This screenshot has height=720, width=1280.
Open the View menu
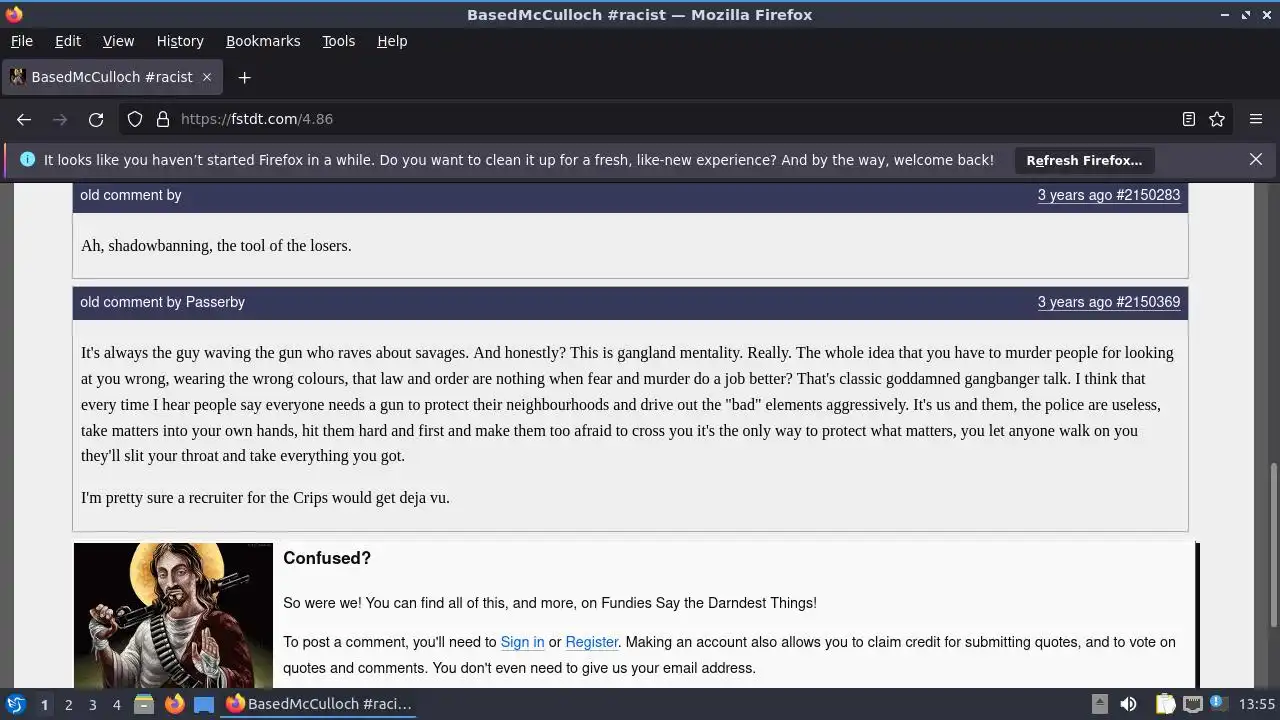coord(118,41)
